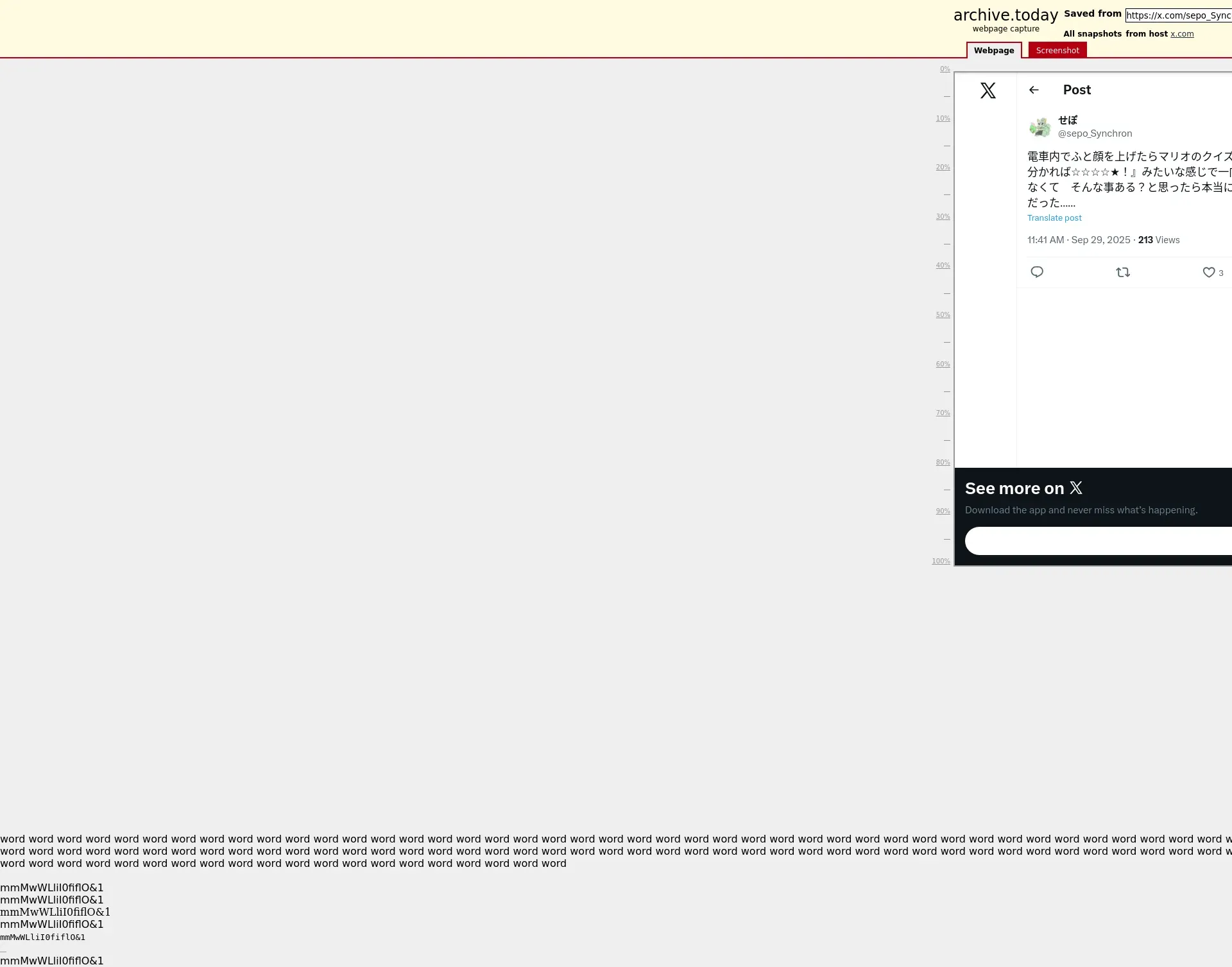Viewport: 1232px width, 967px height.
Task: Click the X logo beside See more on
Action: [1076, 488]
